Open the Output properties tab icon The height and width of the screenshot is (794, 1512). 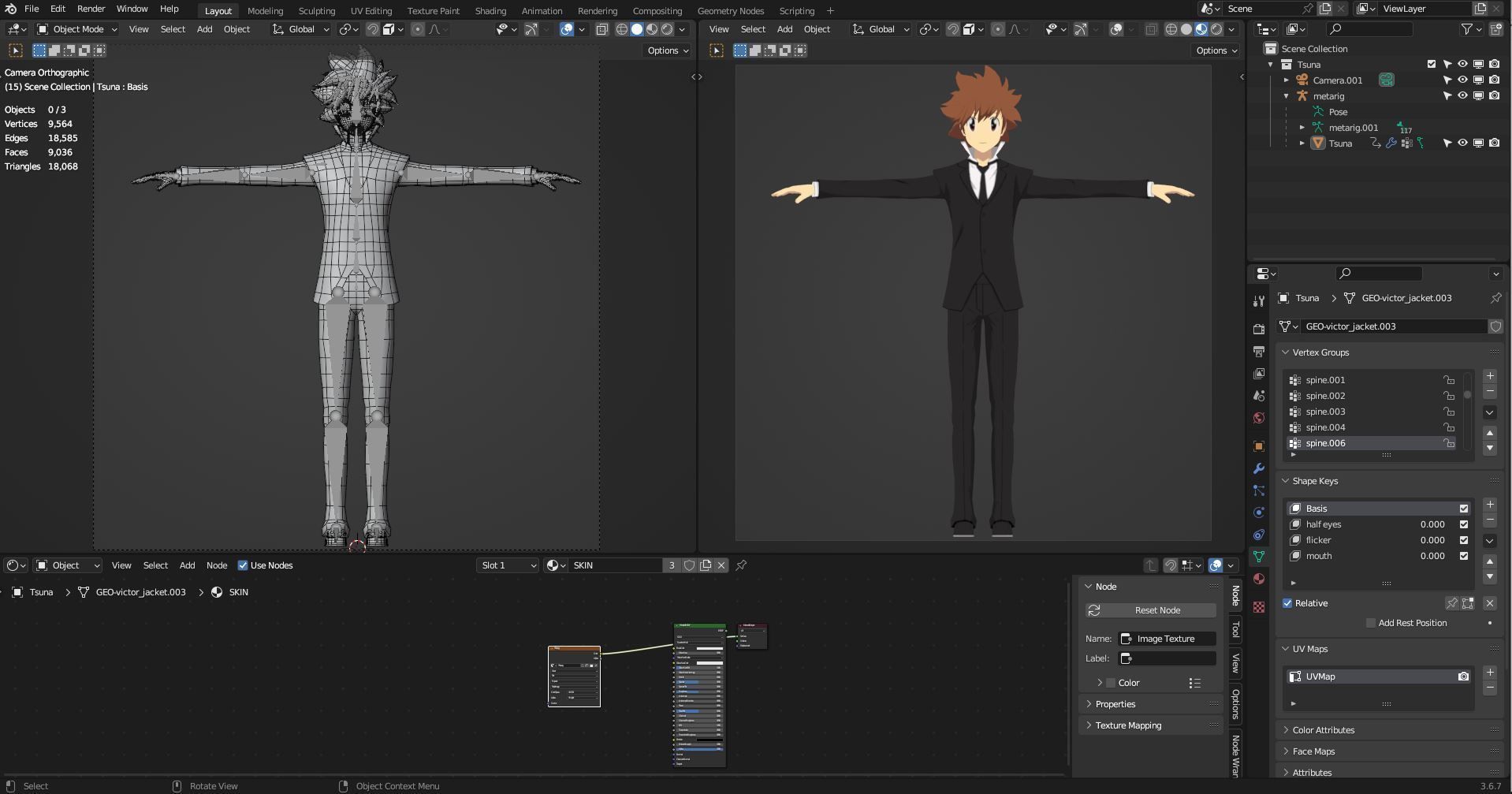(x=1259, y=351)
